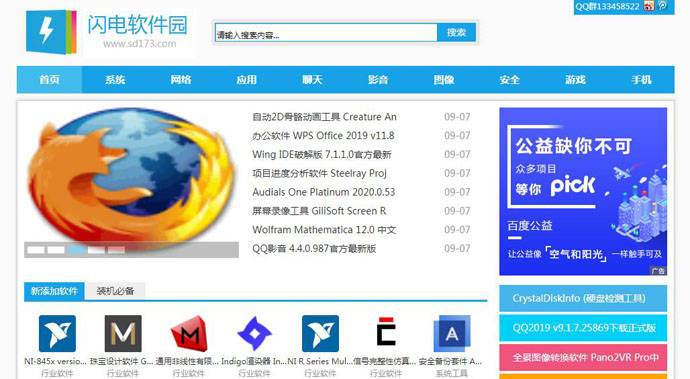Select the blue third carousel indicator
This screenshot has width=690, height=379.
coord(76,250)
